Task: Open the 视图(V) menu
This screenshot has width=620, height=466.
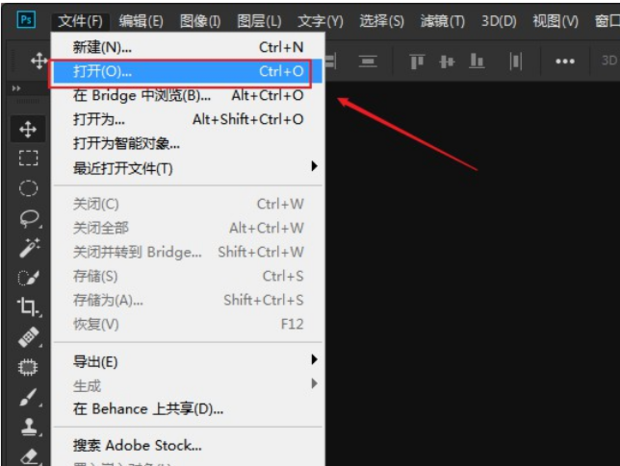Action: point(556,21)
